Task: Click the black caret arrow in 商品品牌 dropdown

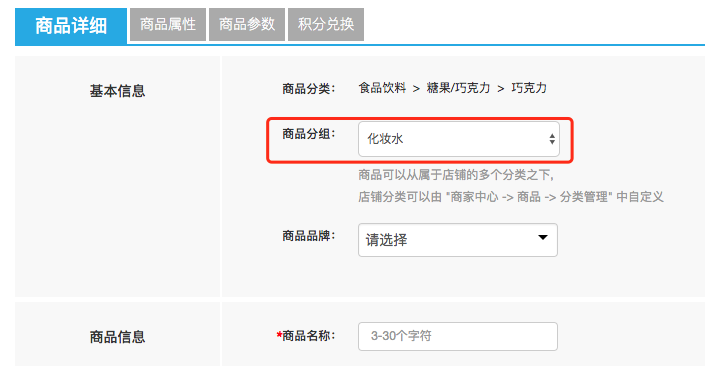Action: coord(543,237)
